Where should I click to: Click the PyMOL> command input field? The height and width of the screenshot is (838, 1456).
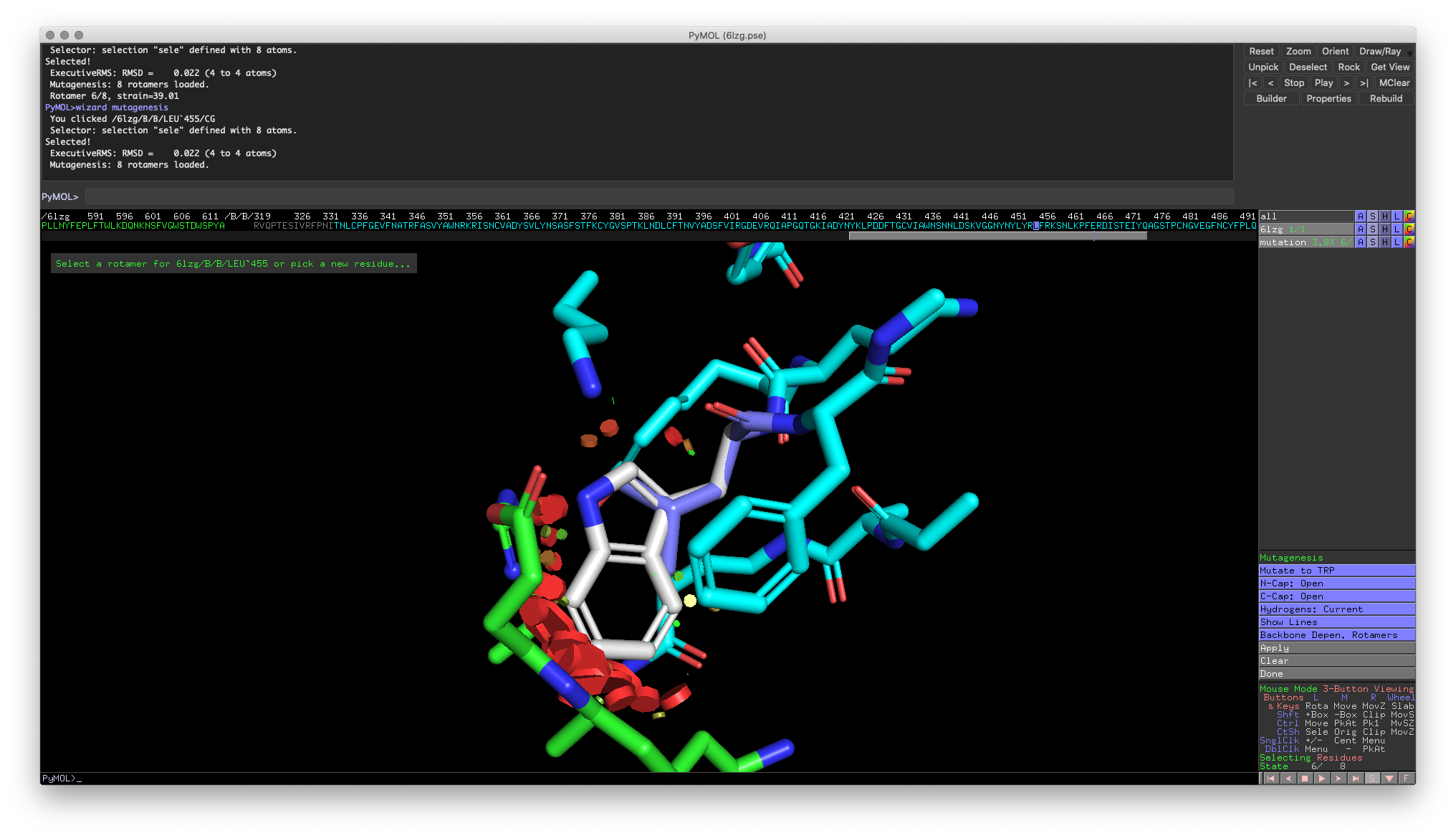point(658,196)
